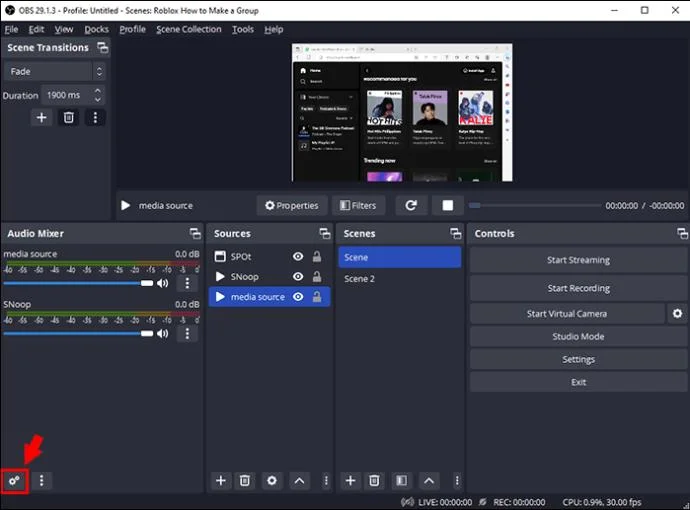This screenshot has height=510, width=690.
Task: Enable Studio Mode
Action: tap(578, 336)
